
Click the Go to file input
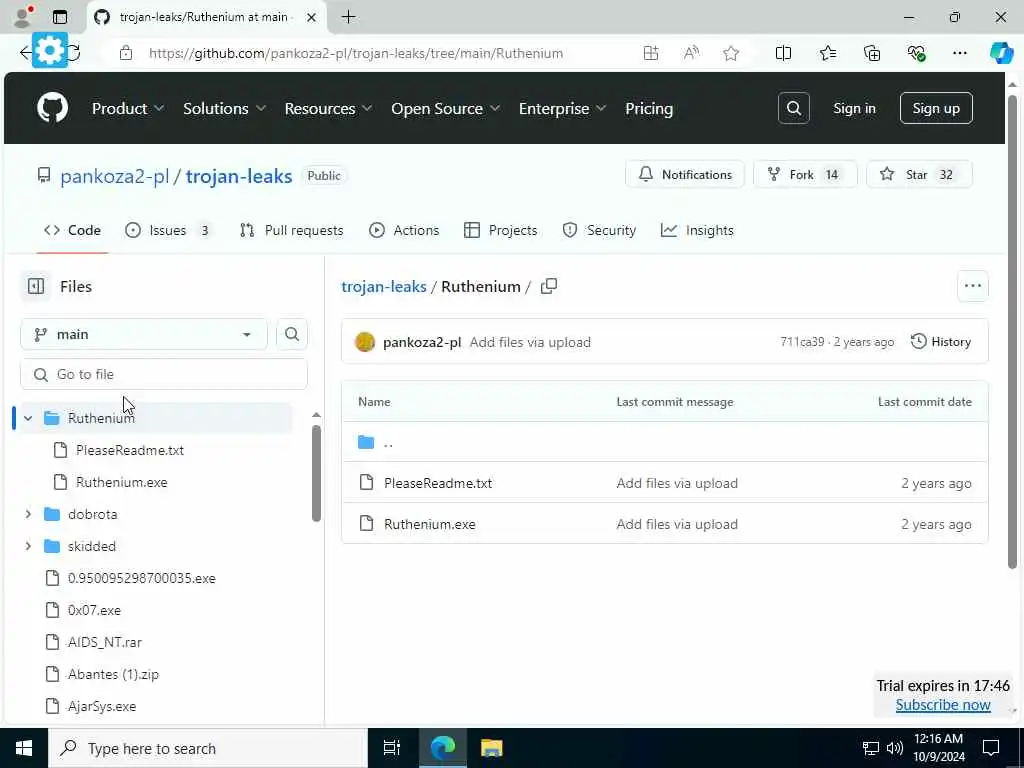click(164, 374)
